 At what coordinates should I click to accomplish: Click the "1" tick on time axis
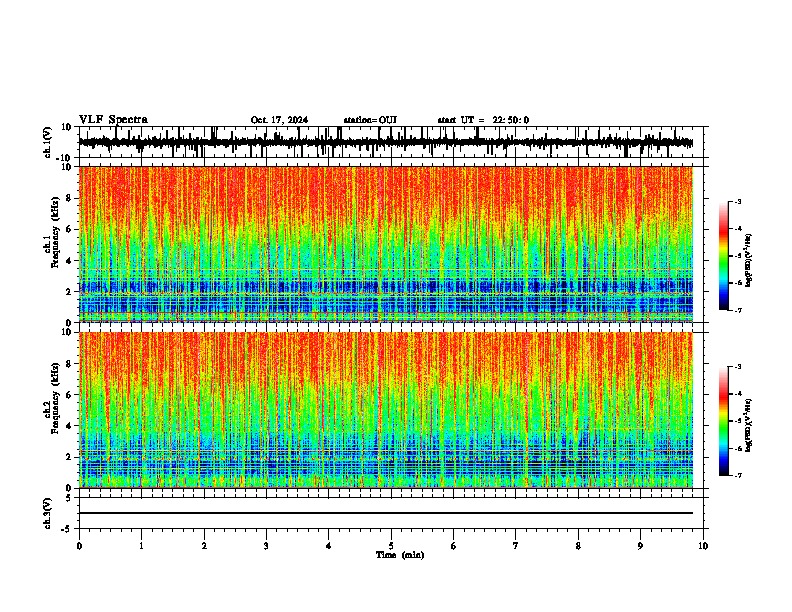point(141,546)
